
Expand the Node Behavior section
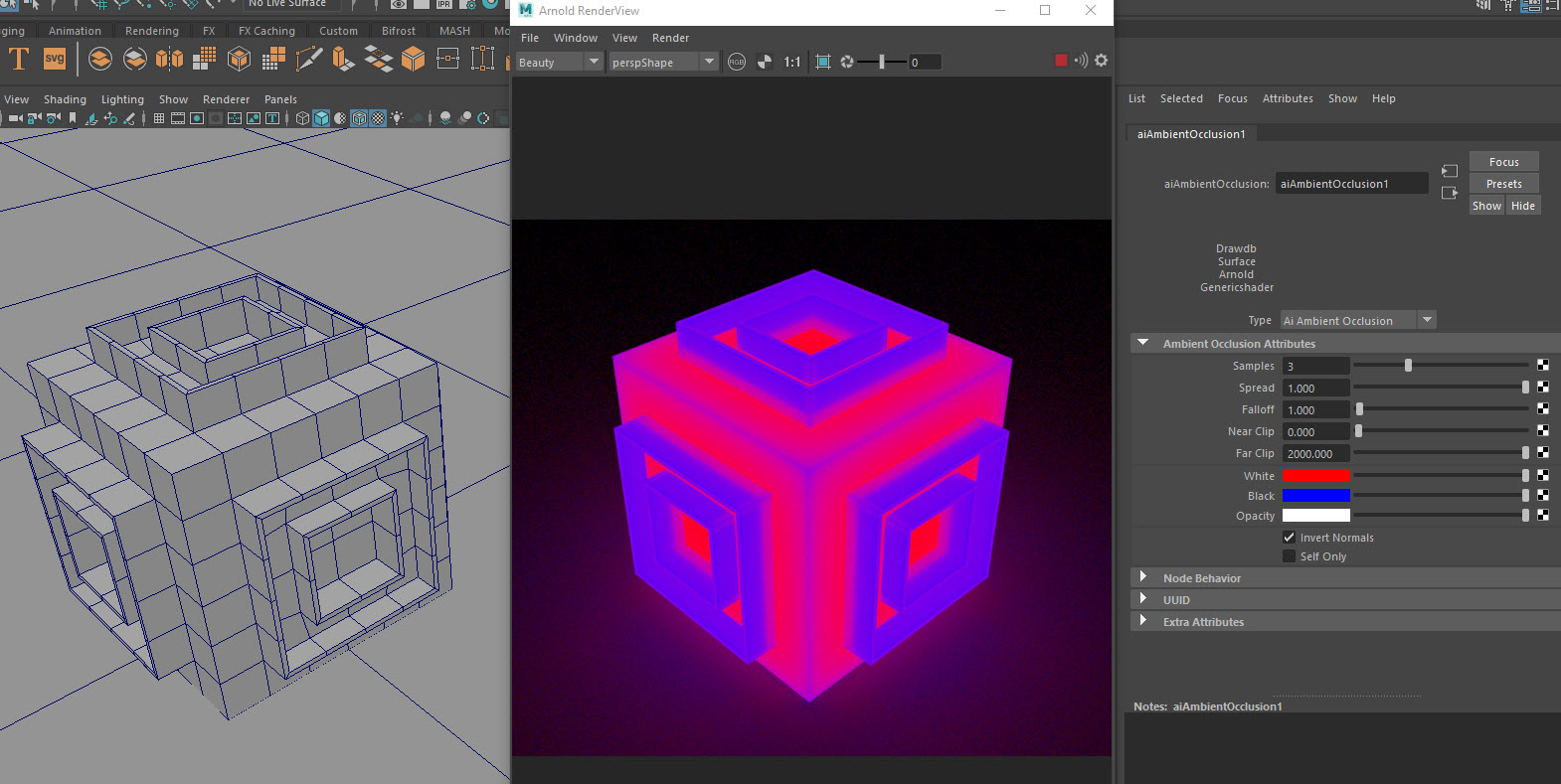point(1143,577)
